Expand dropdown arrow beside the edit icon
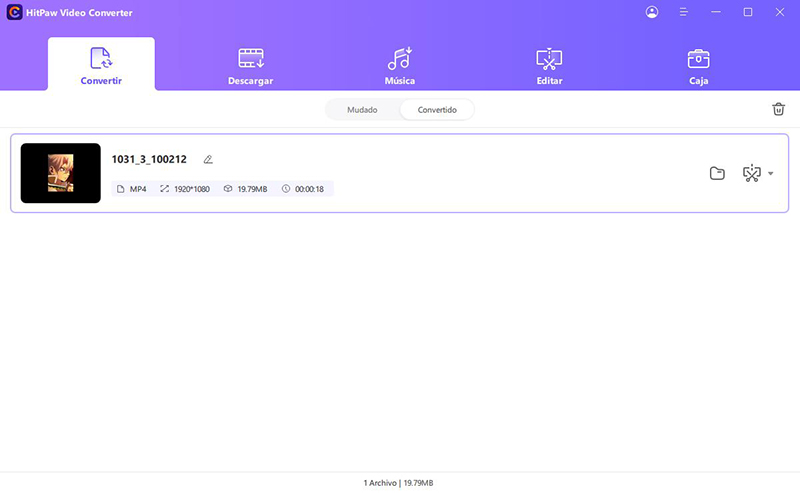 coord(771,174)
